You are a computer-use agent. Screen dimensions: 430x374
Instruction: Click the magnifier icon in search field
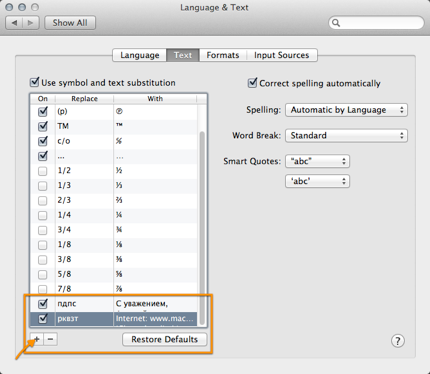[336, 23]
